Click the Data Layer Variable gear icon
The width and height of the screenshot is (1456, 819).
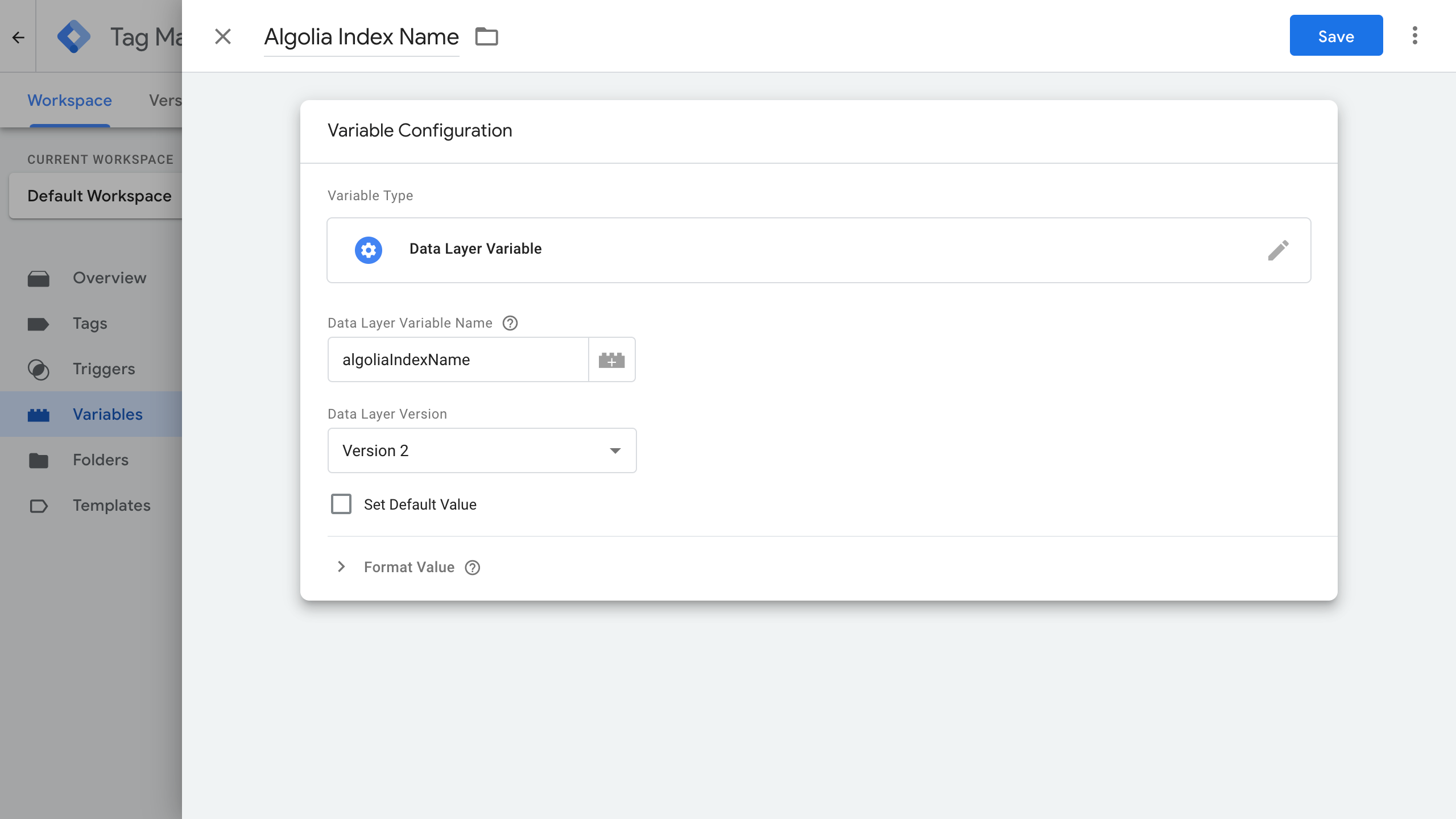click(368, 249)
